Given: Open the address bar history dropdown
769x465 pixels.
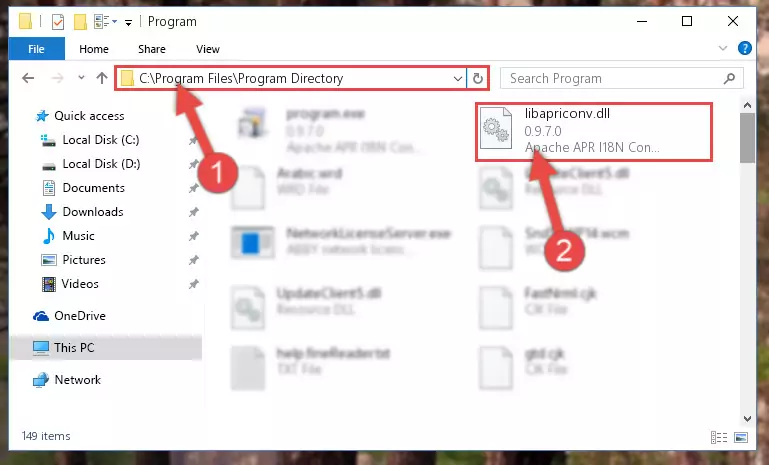Looking at the screenshot, I should pyautogui.click(x=458, y=78).
